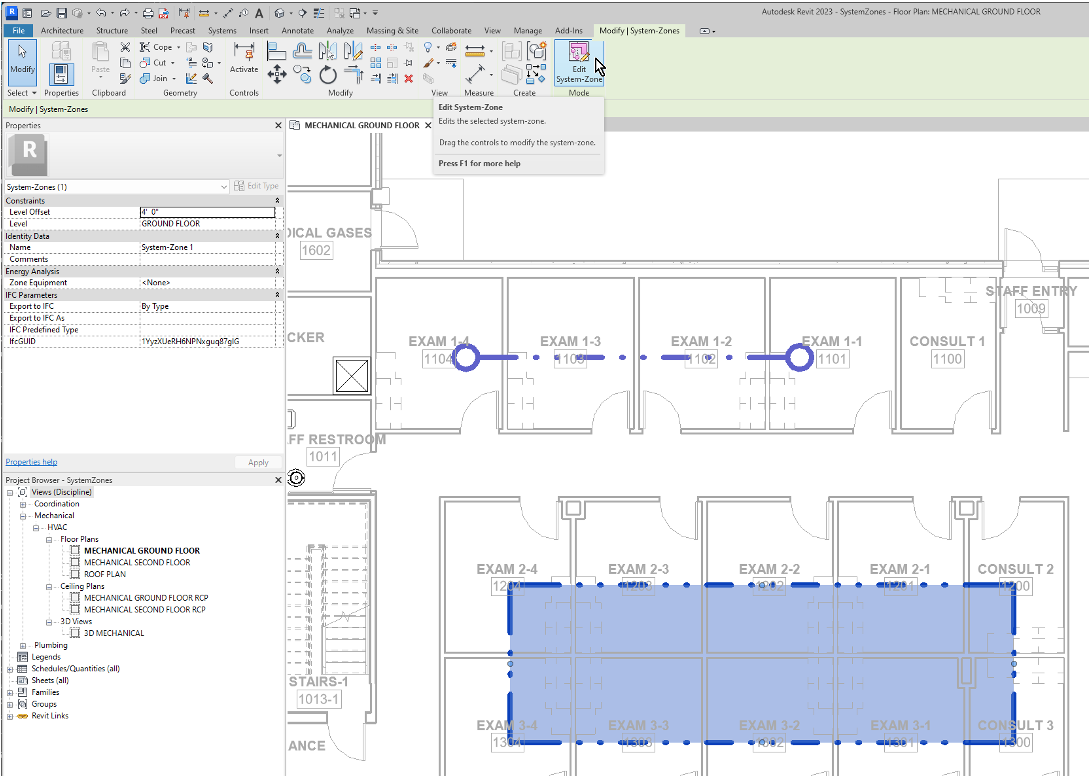1090x779 pixels.
Task: Open the File menu
Action: tap(19, 30)
